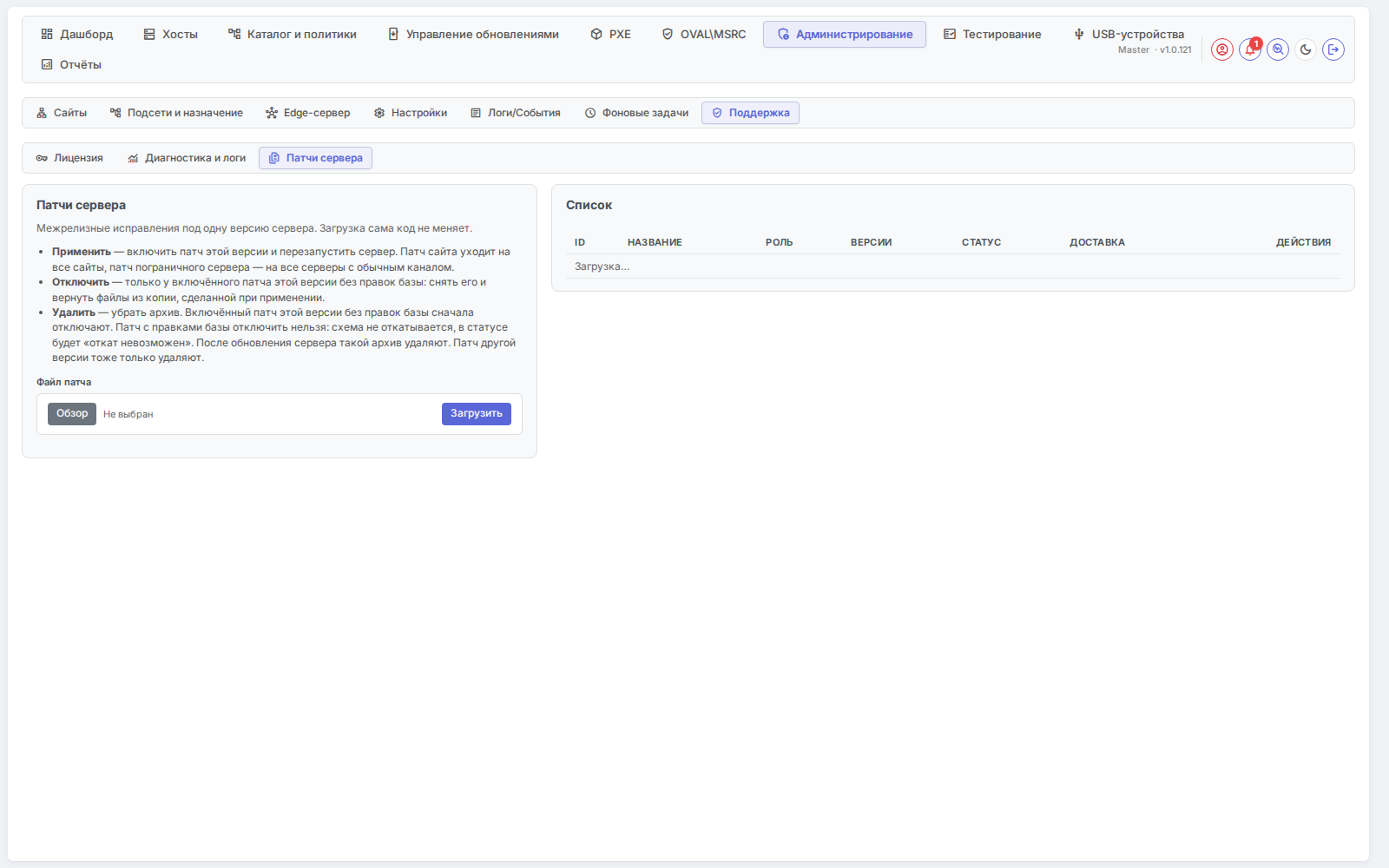Switch to Сайты subtab

tap(62, 113)
